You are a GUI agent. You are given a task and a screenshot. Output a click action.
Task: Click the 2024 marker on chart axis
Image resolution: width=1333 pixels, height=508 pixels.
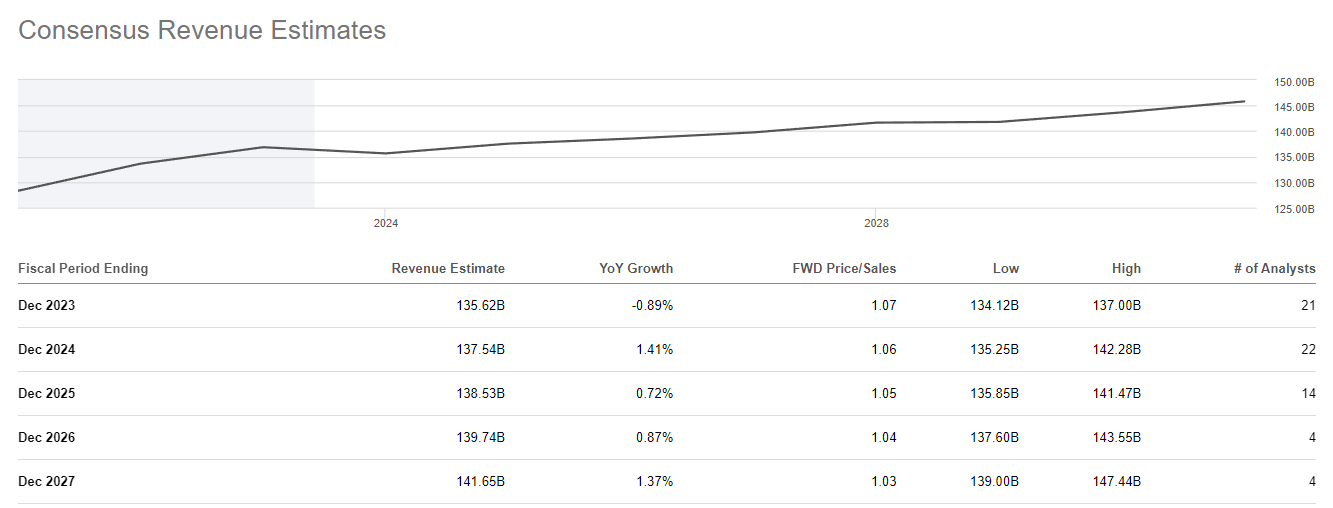(386, 224)
